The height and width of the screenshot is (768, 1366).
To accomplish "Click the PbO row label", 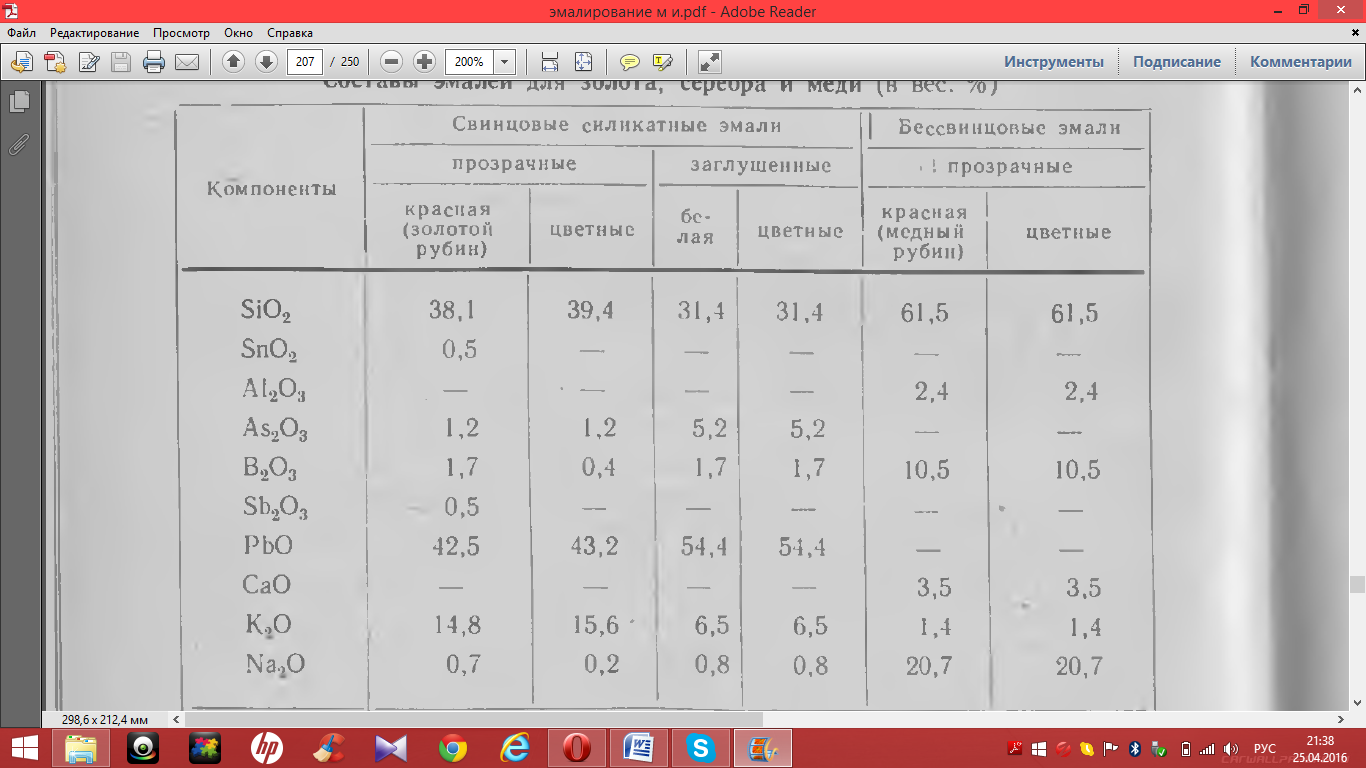I will [267, 547].
